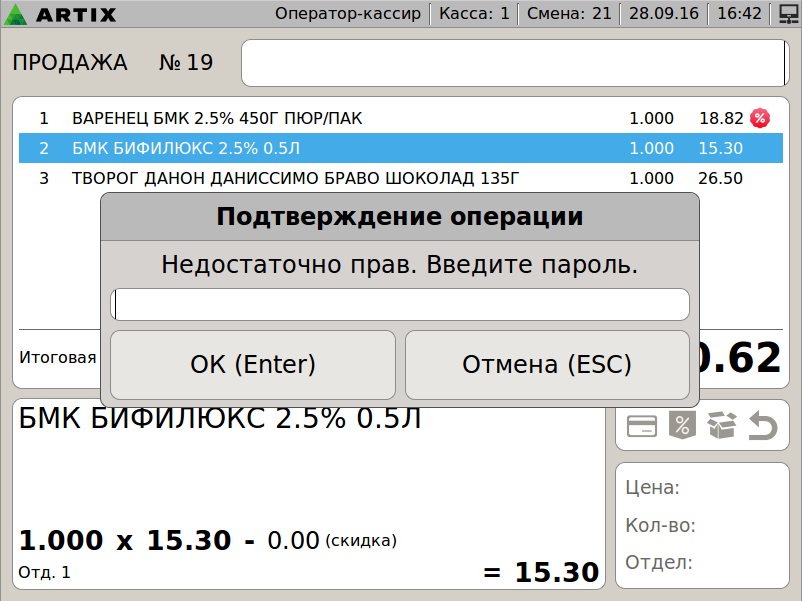Click the green Artix logo
This screenshot has height=601, width=802.
coord(20,14)
